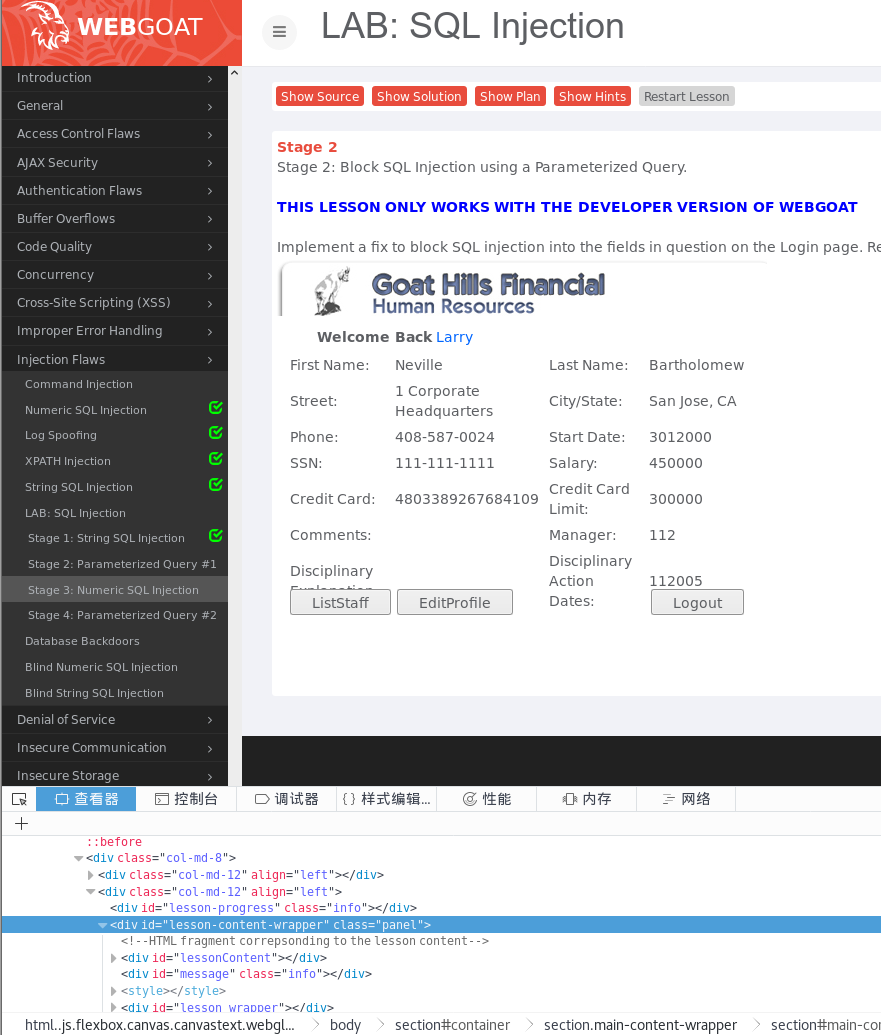Click the plus icon to add node
881x1035 pixels.
(21, 823)
